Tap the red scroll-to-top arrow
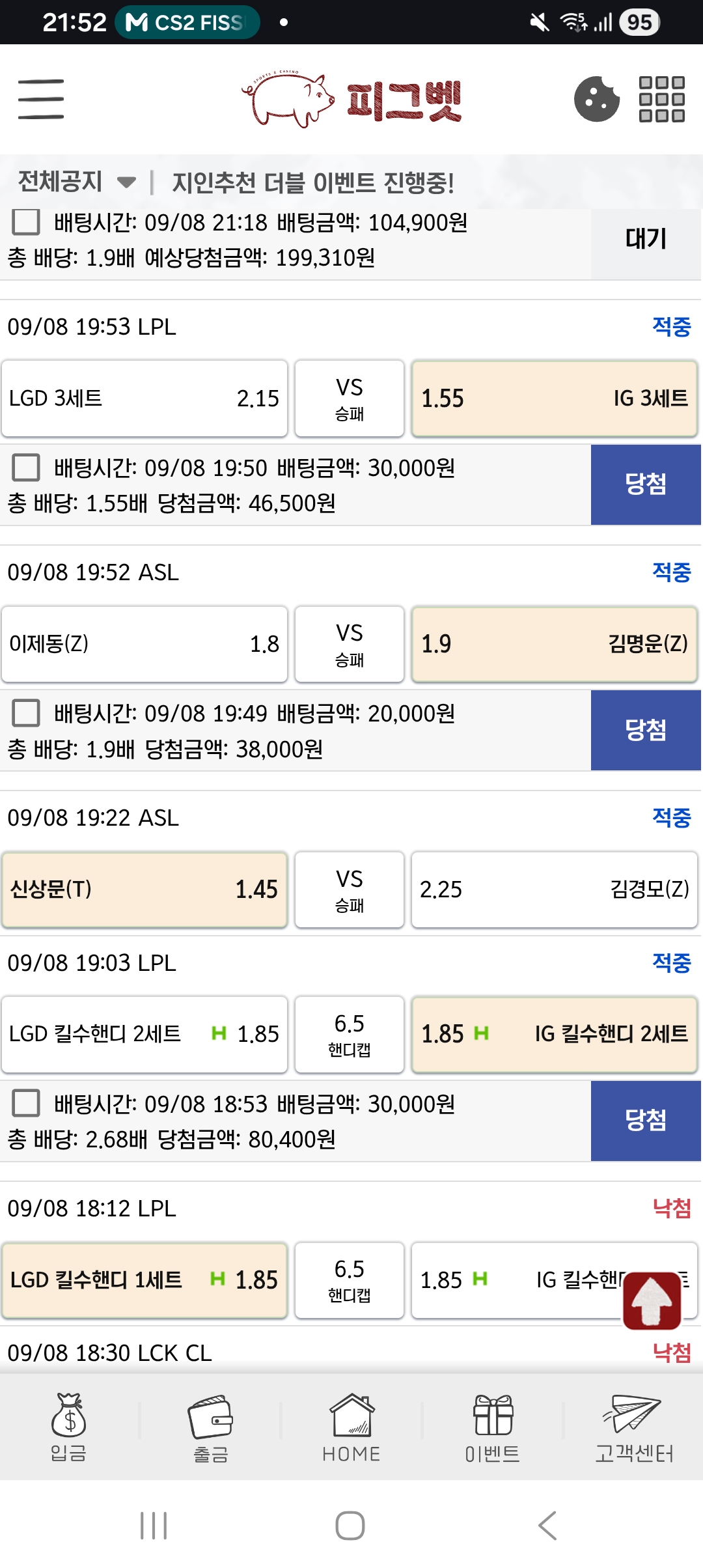The image size is (703, 1568). click(x=652, y=1300)
